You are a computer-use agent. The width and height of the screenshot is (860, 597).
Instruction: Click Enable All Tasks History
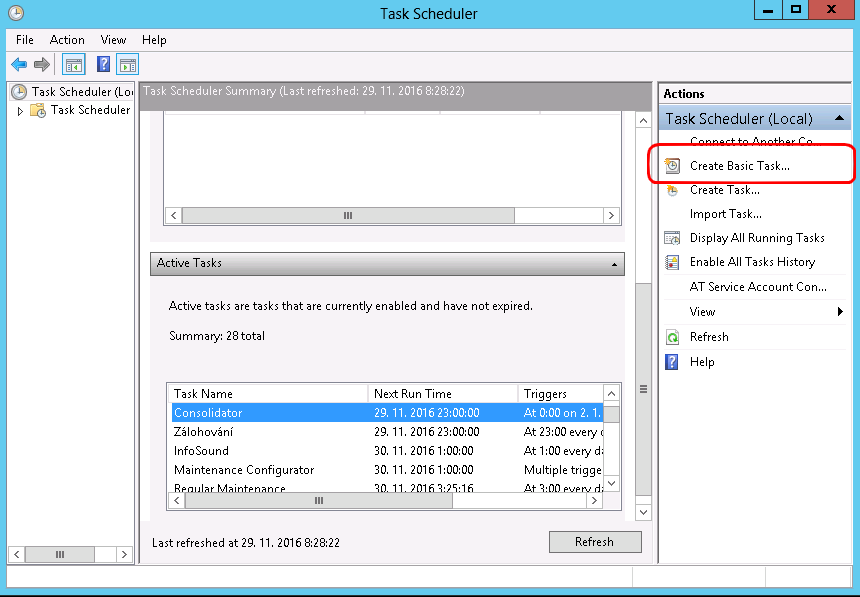pos(751,262)
